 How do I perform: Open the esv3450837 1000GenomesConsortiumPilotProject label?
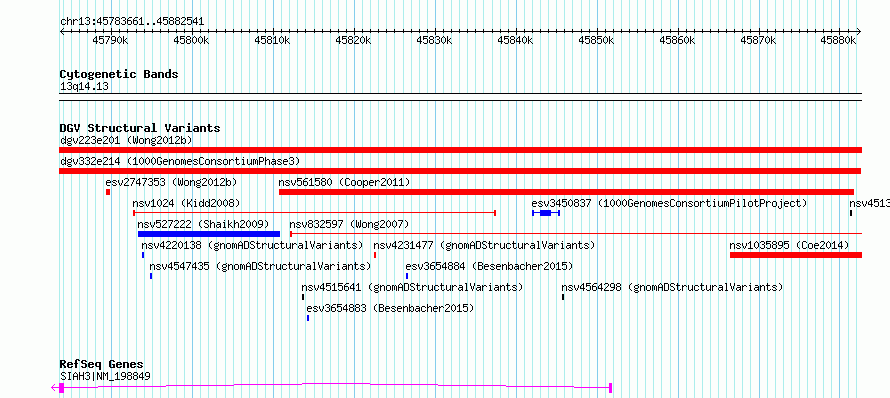tap(669, 203)
